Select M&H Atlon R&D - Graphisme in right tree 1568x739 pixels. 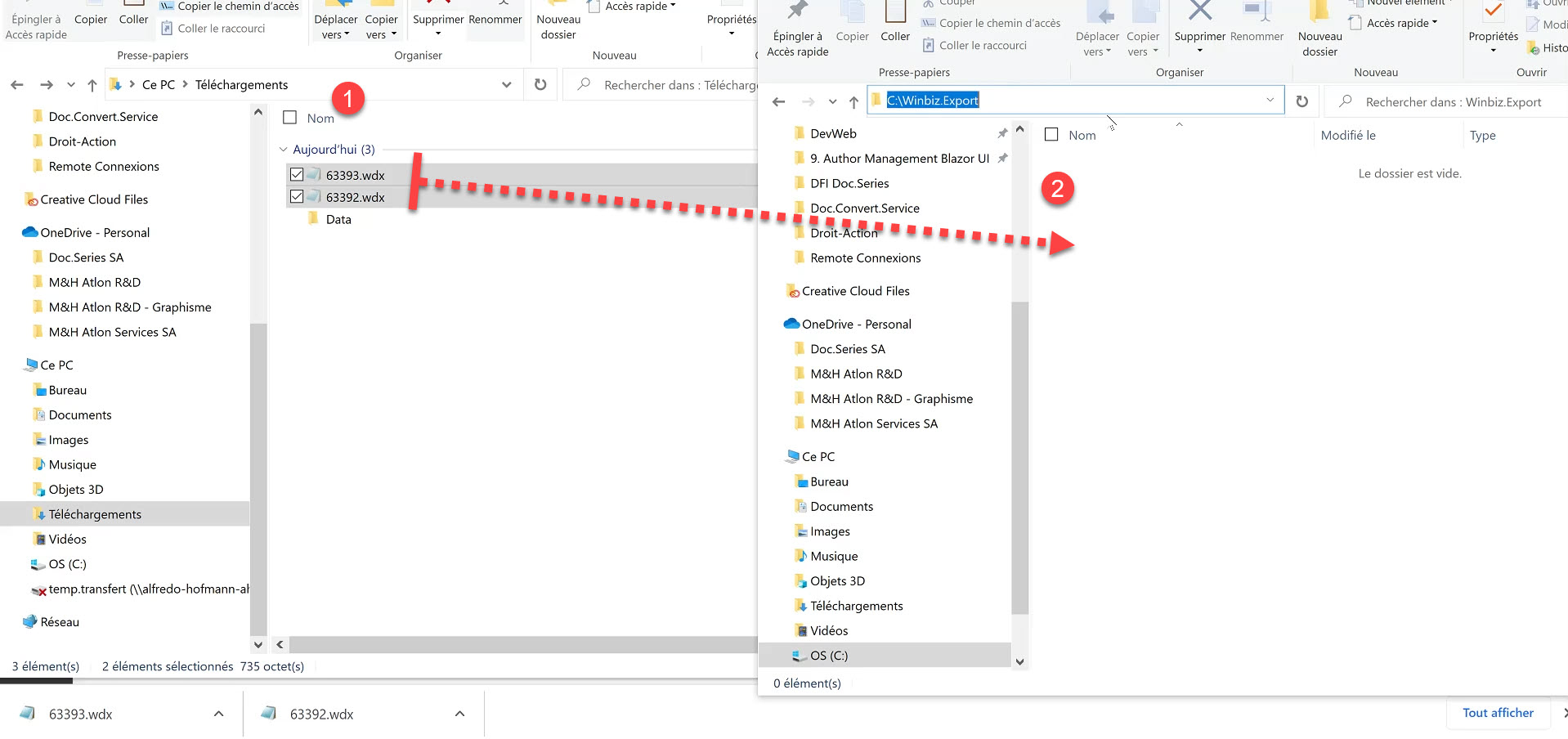pos(891,399)
